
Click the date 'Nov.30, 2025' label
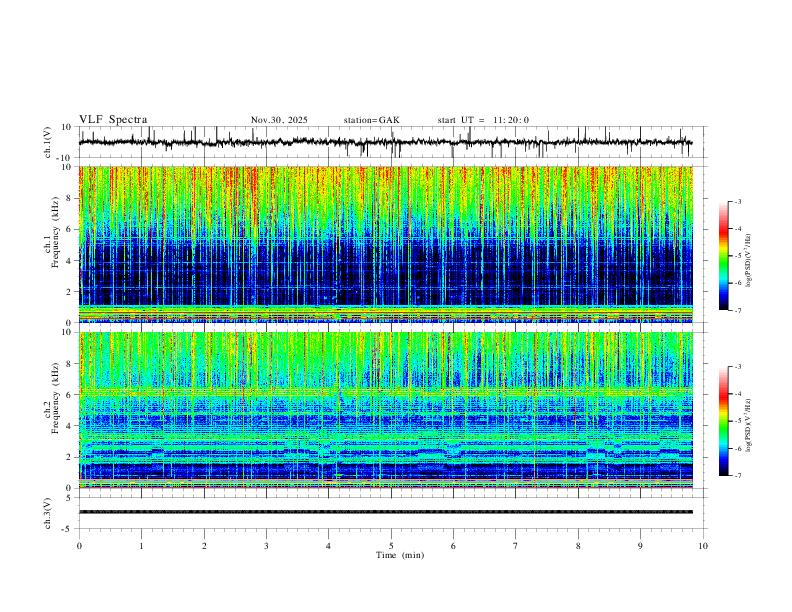[279, 120]
